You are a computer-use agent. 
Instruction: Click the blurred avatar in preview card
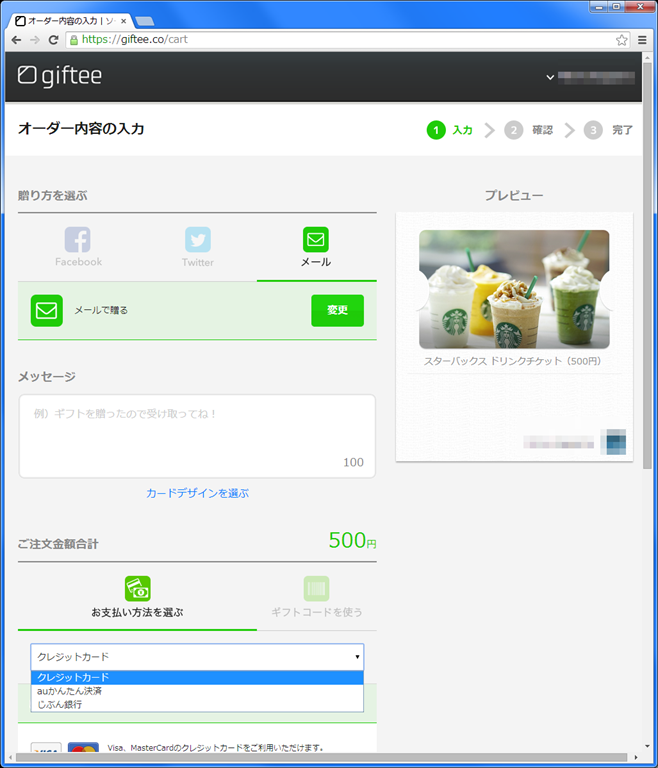[613, 442]
